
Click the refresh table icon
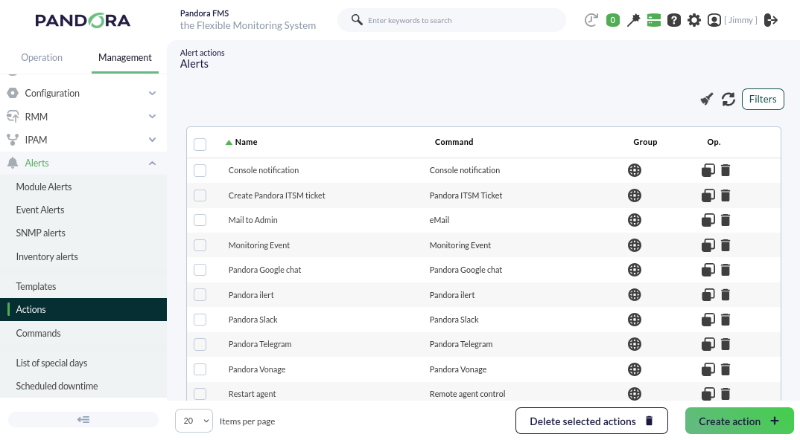tap(729, 99)
